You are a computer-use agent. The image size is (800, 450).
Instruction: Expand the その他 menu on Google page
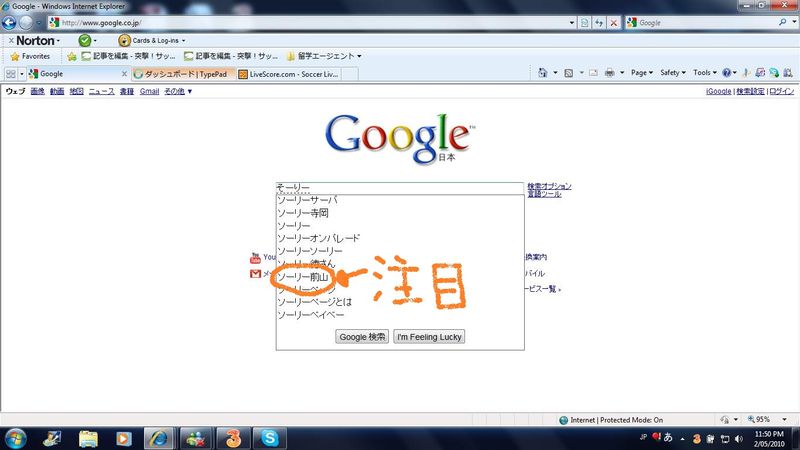pyautogui.click(x=178, y=91)
